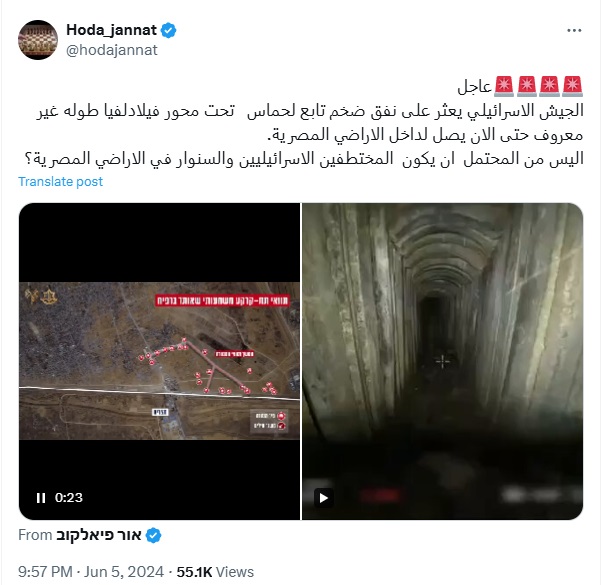Image resolution: width=602 pixels, height=585 pixels.
Task: Click the Hoda_jannat profile avatar
Action: pos(38,40)
